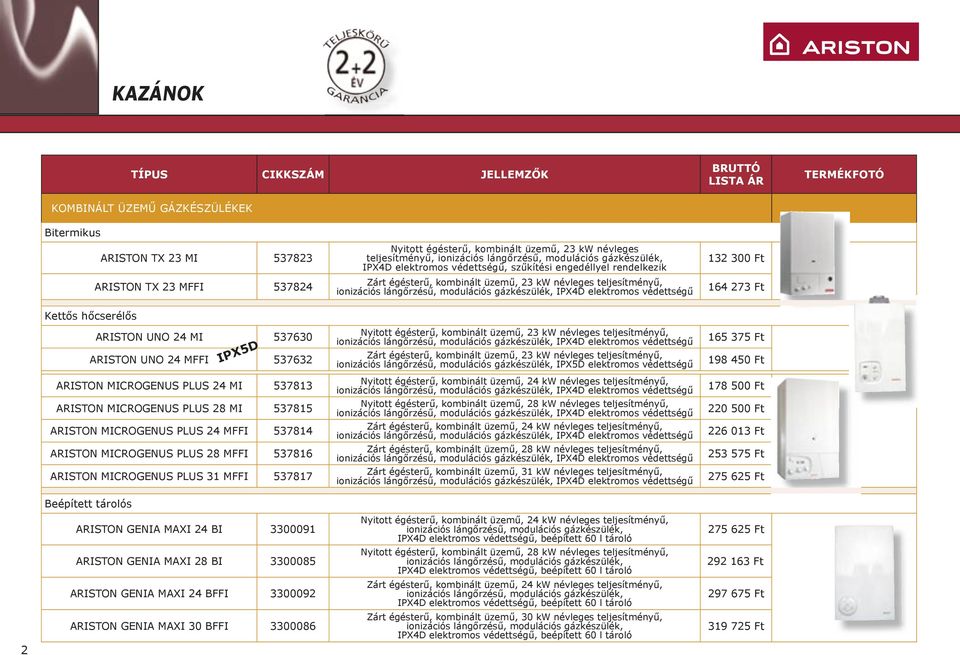Select ARISTON MICROGENUS PLUS 28 MFFI cell
The width and height of the screenshot is (960, 655).
149,454
